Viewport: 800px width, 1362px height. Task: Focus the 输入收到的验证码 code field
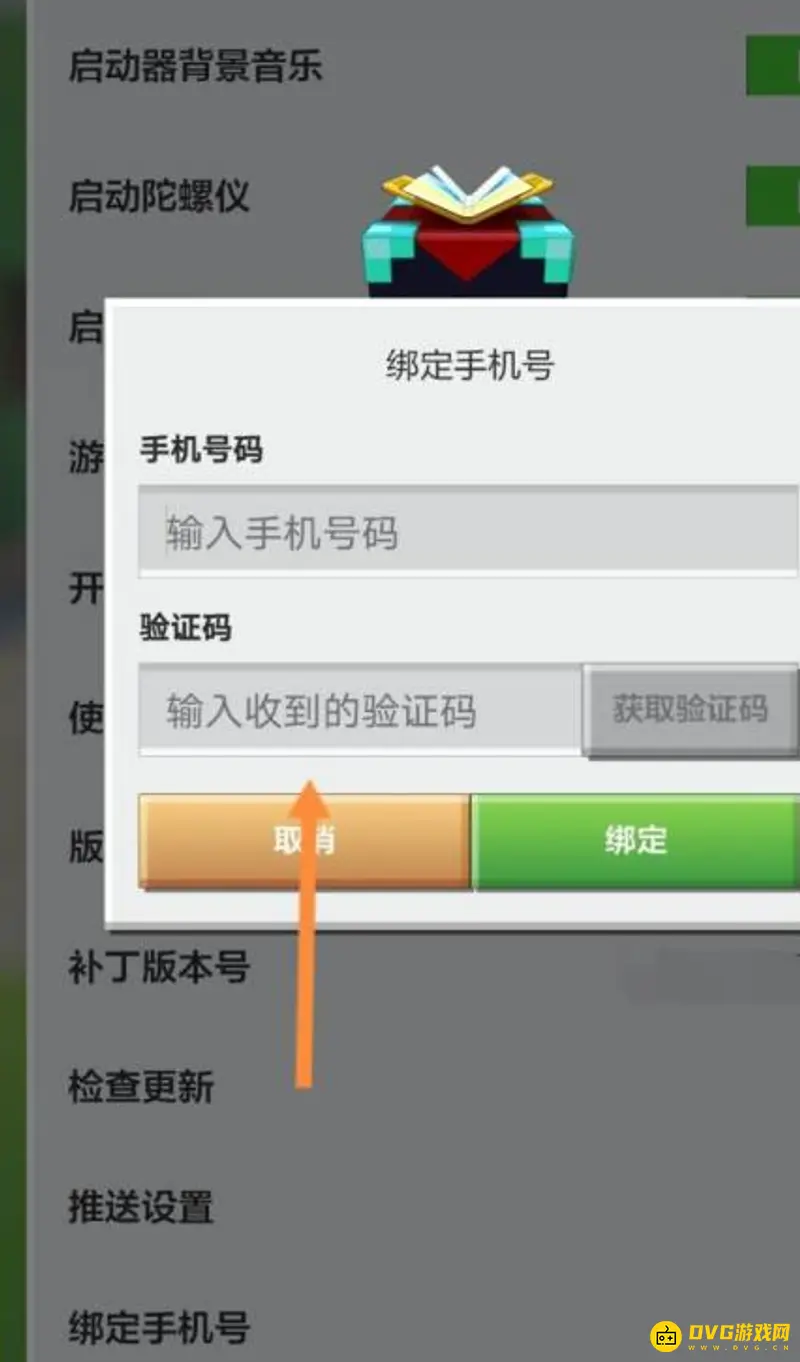point(360,711)
